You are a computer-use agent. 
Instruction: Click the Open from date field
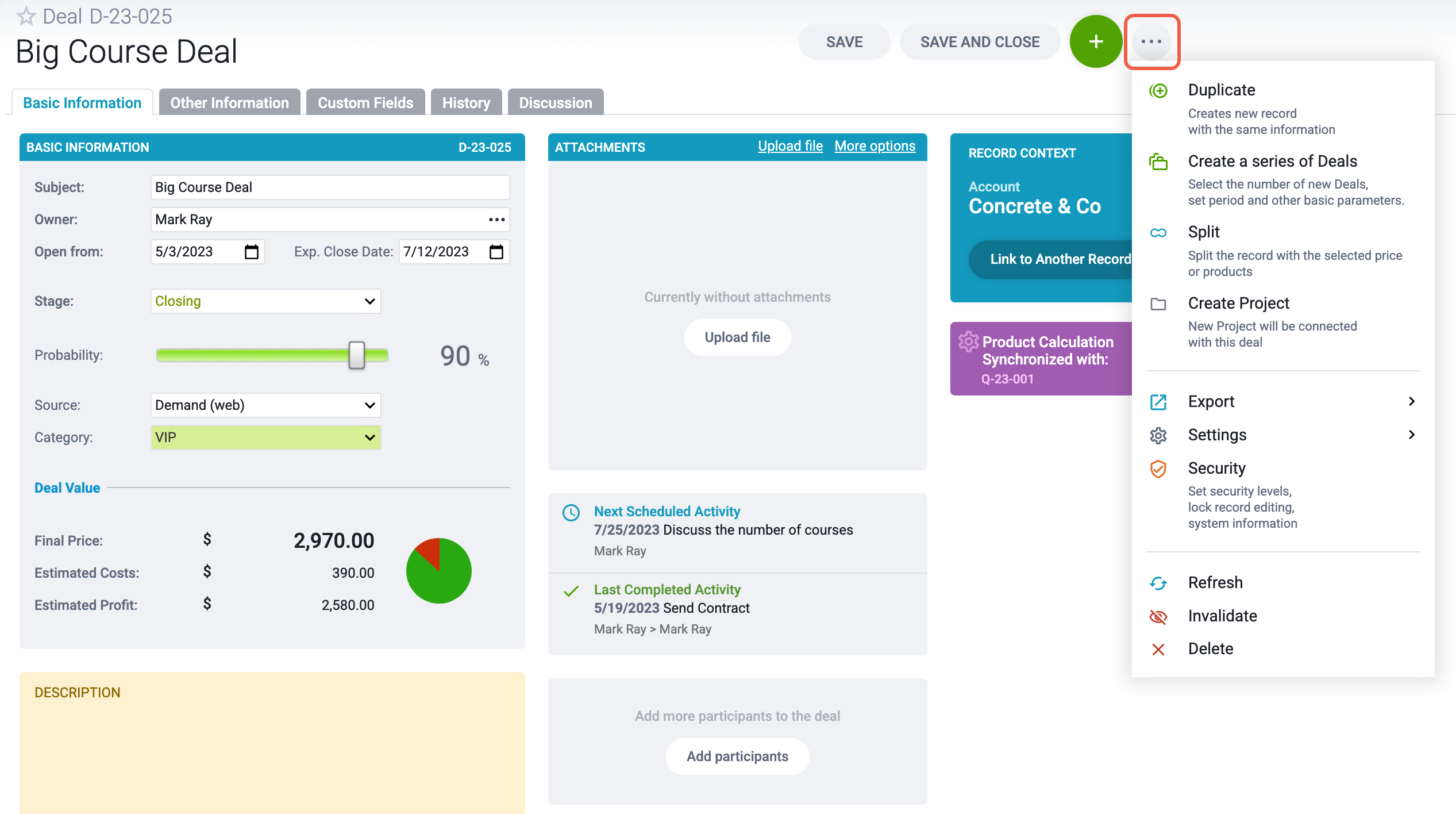click(208, 252)
